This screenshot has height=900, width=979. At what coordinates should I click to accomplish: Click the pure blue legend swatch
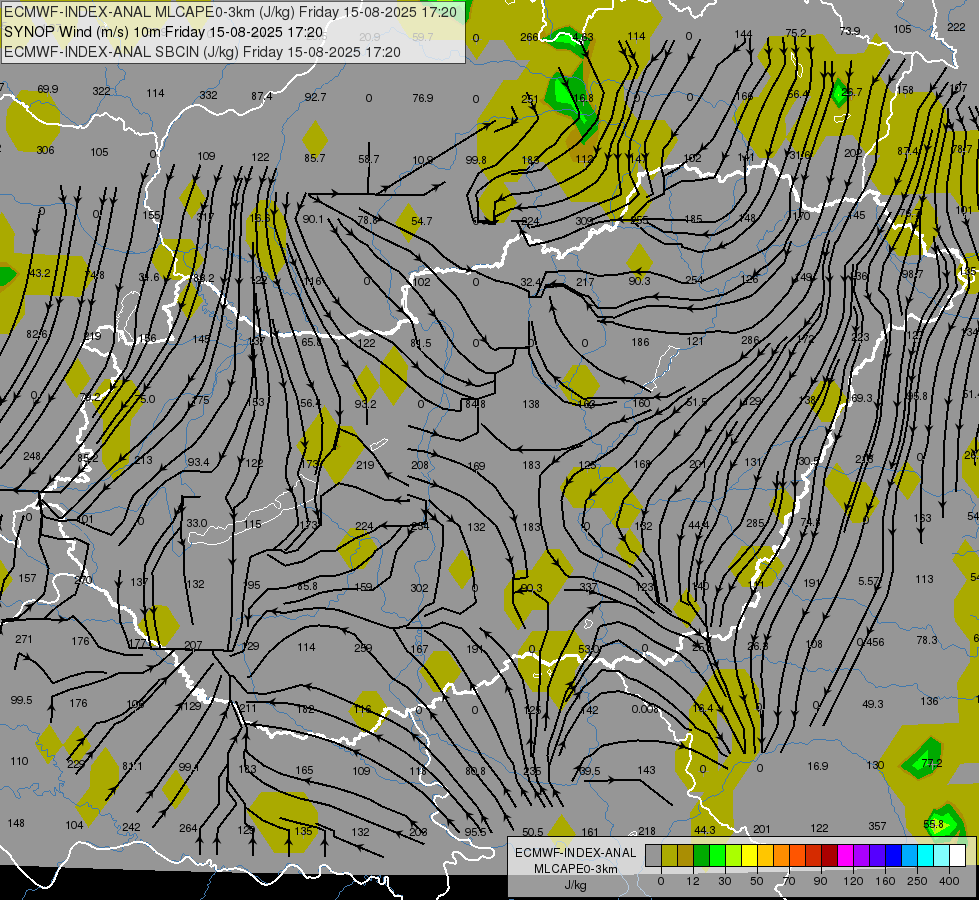893,855
